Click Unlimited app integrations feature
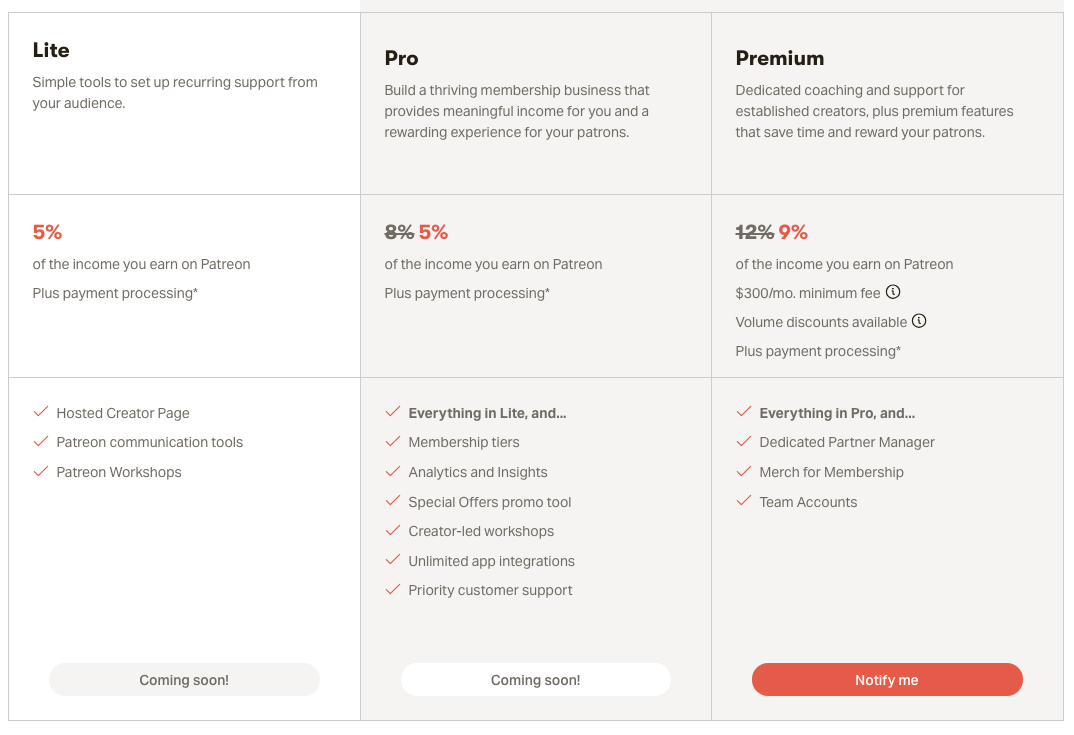1074x735 pixels. point(491,561)
